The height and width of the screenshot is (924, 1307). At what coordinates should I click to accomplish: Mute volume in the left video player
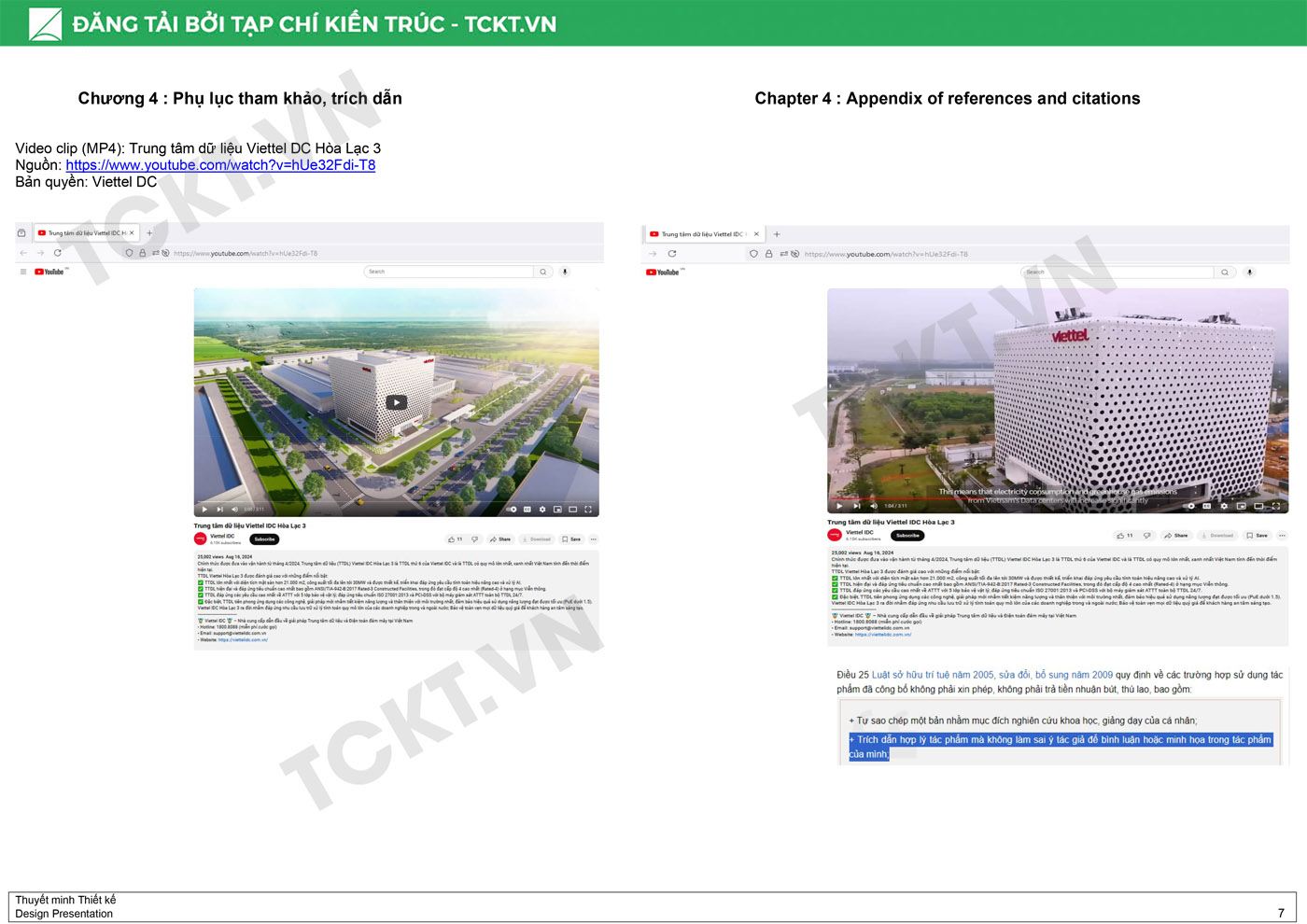(234, 510)
